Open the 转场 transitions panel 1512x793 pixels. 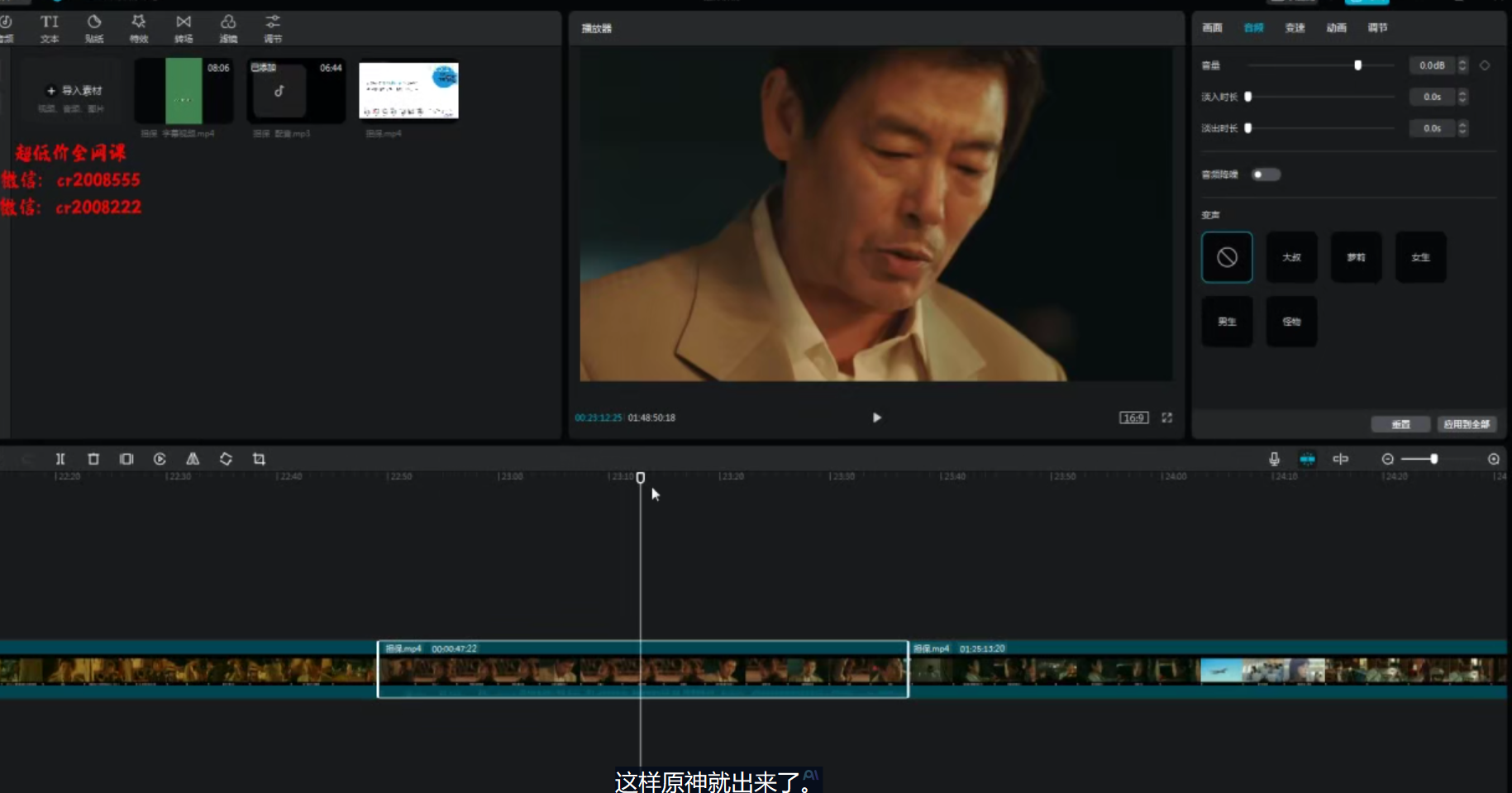184,28
